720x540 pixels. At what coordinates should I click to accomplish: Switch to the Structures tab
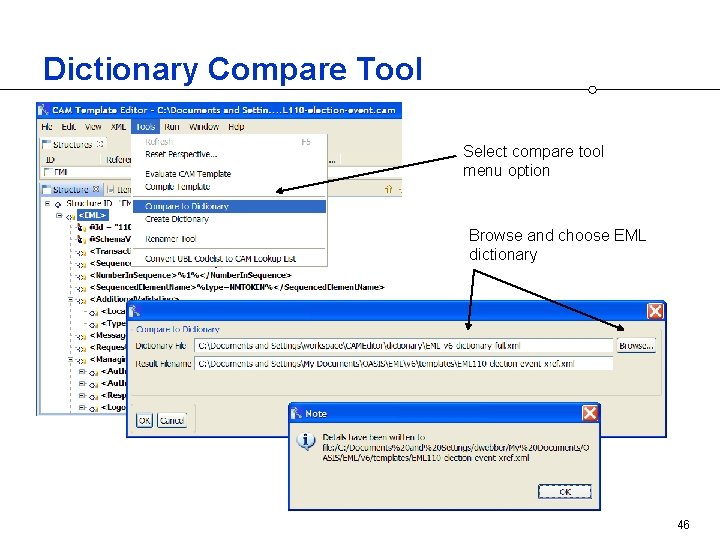[x=73, y=145]
